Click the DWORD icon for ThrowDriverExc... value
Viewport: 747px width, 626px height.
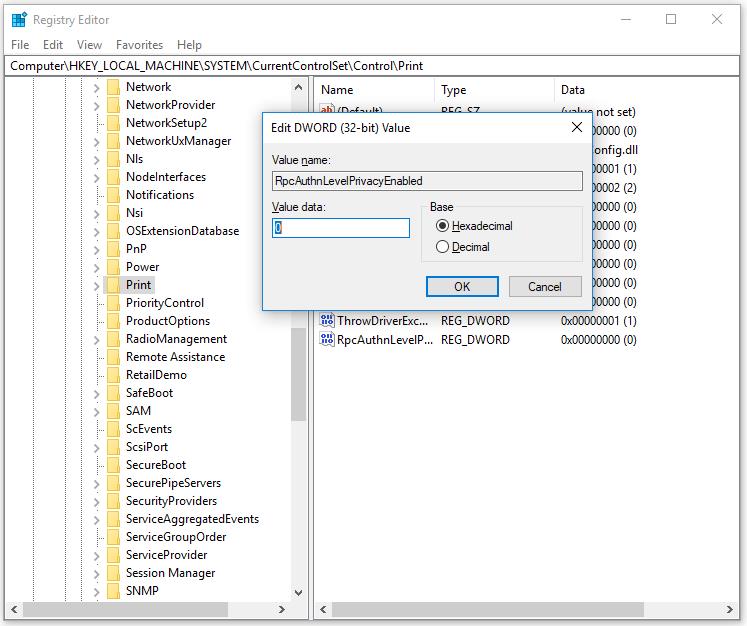point(327,321)
